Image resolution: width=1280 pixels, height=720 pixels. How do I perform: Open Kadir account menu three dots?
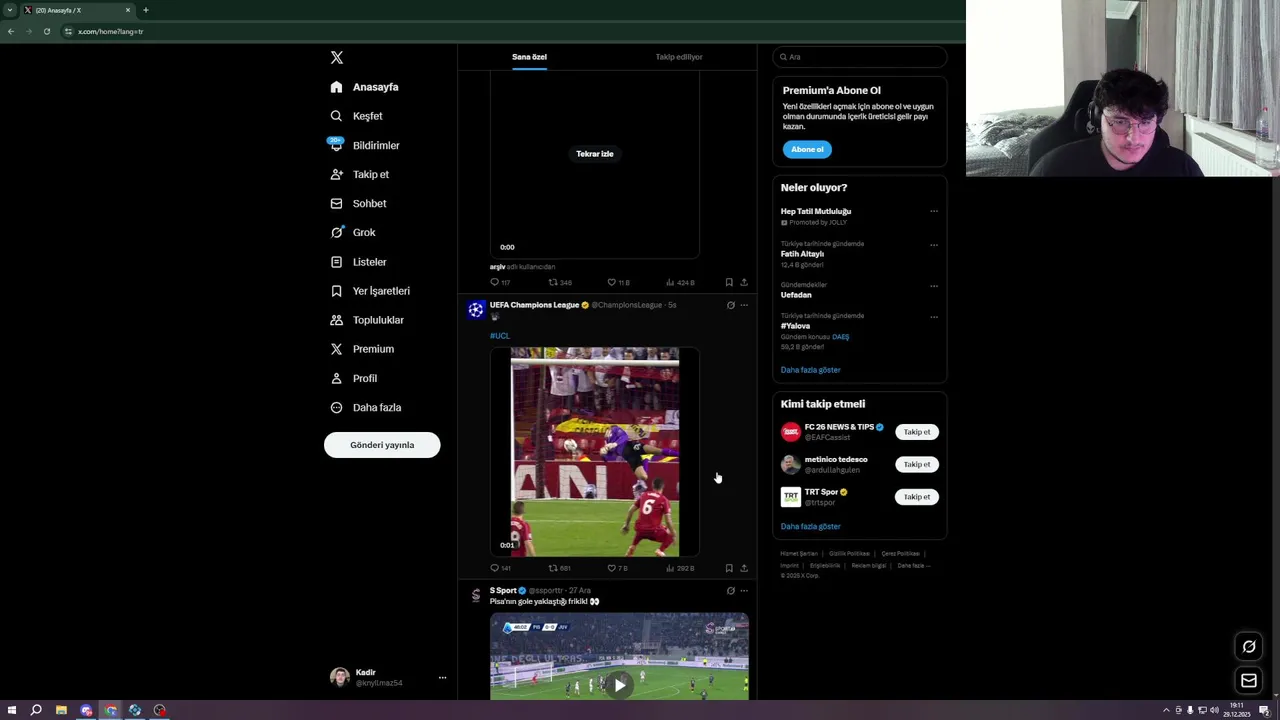click(x=442, y=678)
